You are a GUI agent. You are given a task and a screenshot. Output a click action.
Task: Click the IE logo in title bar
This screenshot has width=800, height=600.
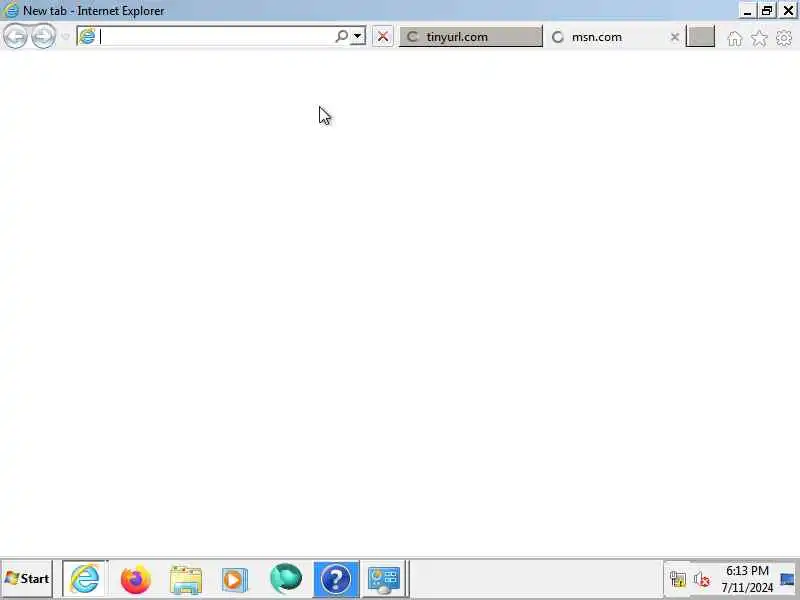point(10,10)
